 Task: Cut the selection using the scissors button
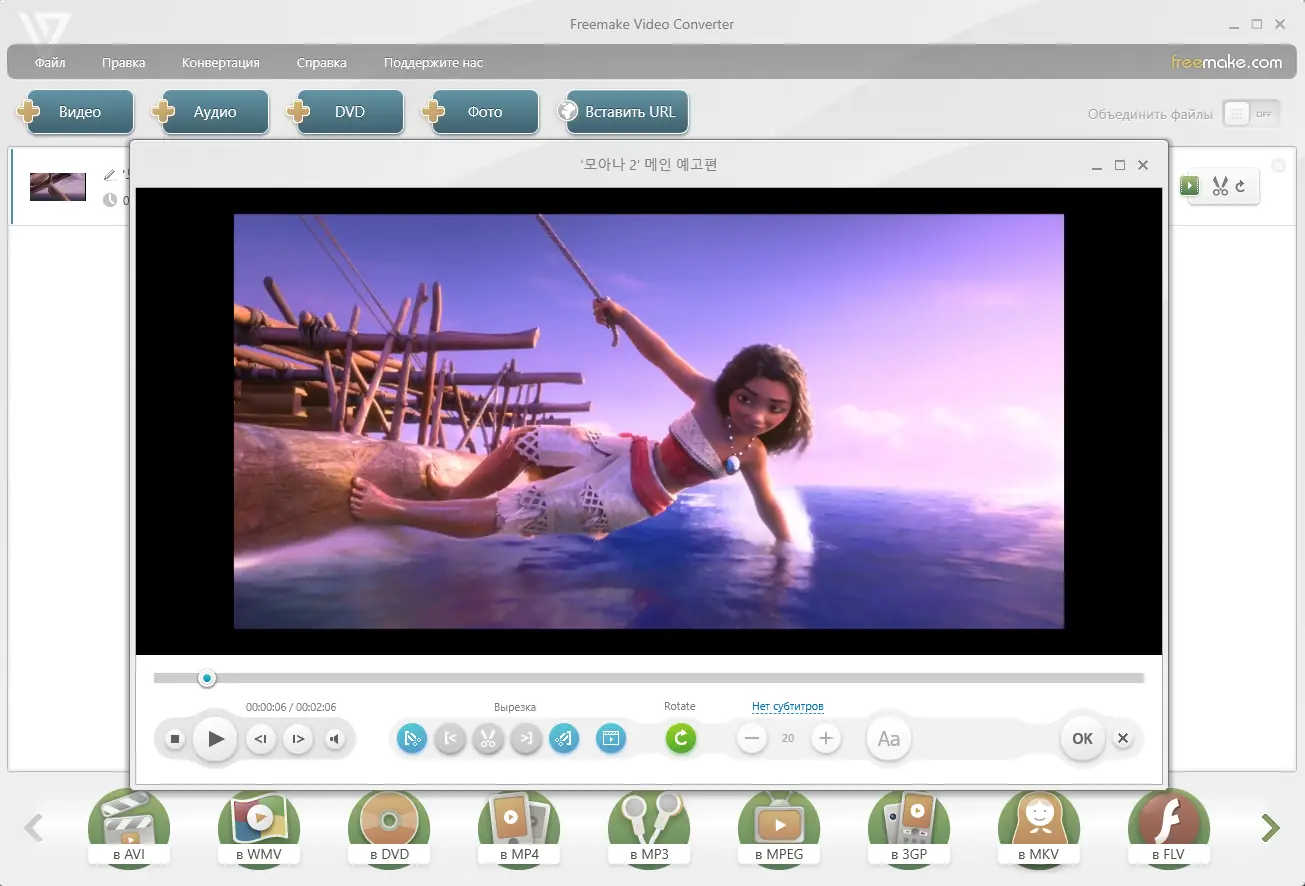488,739
